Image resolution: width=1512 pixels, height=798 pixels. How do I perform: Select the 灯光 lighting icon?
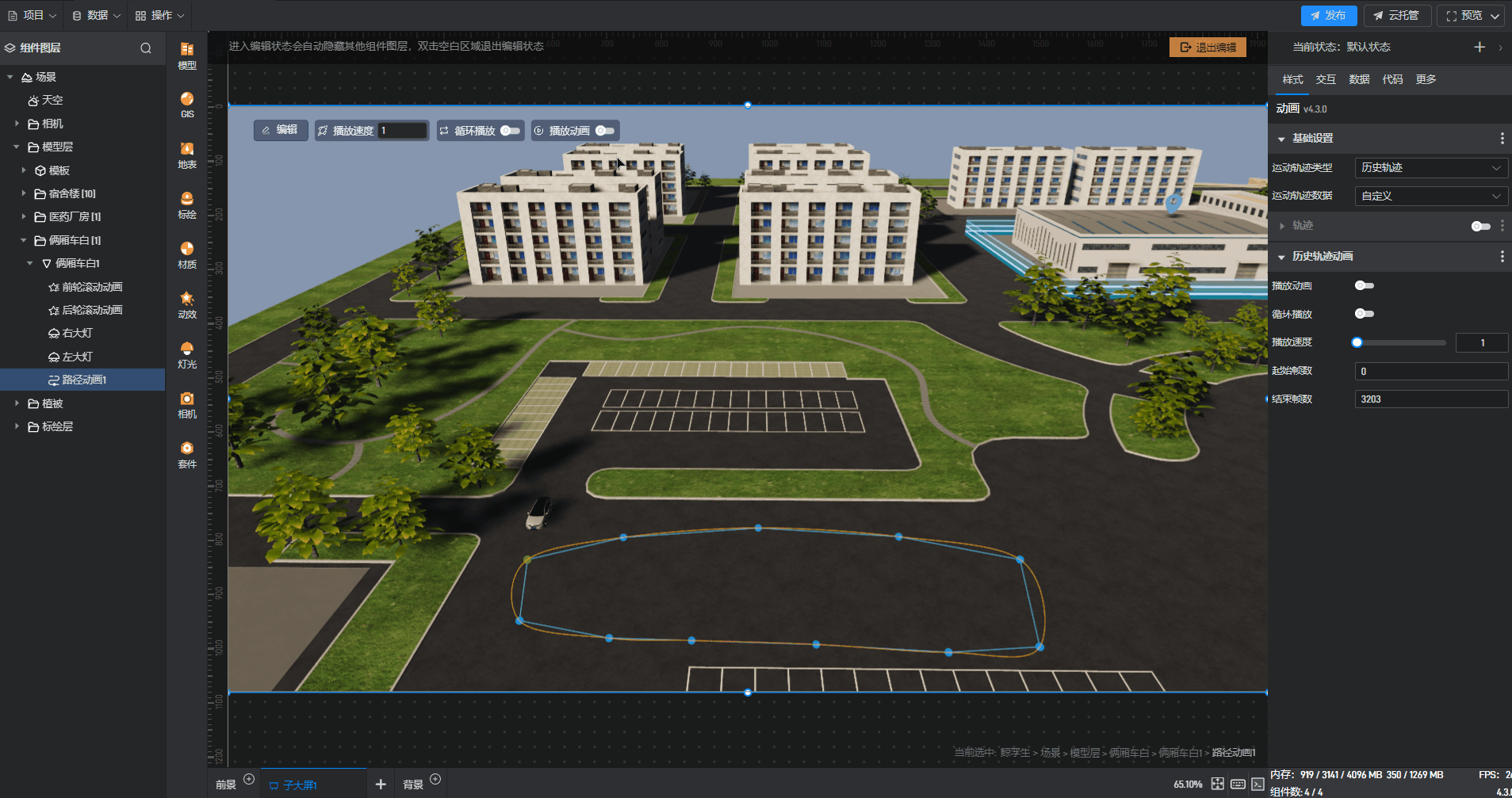[187, 354]
